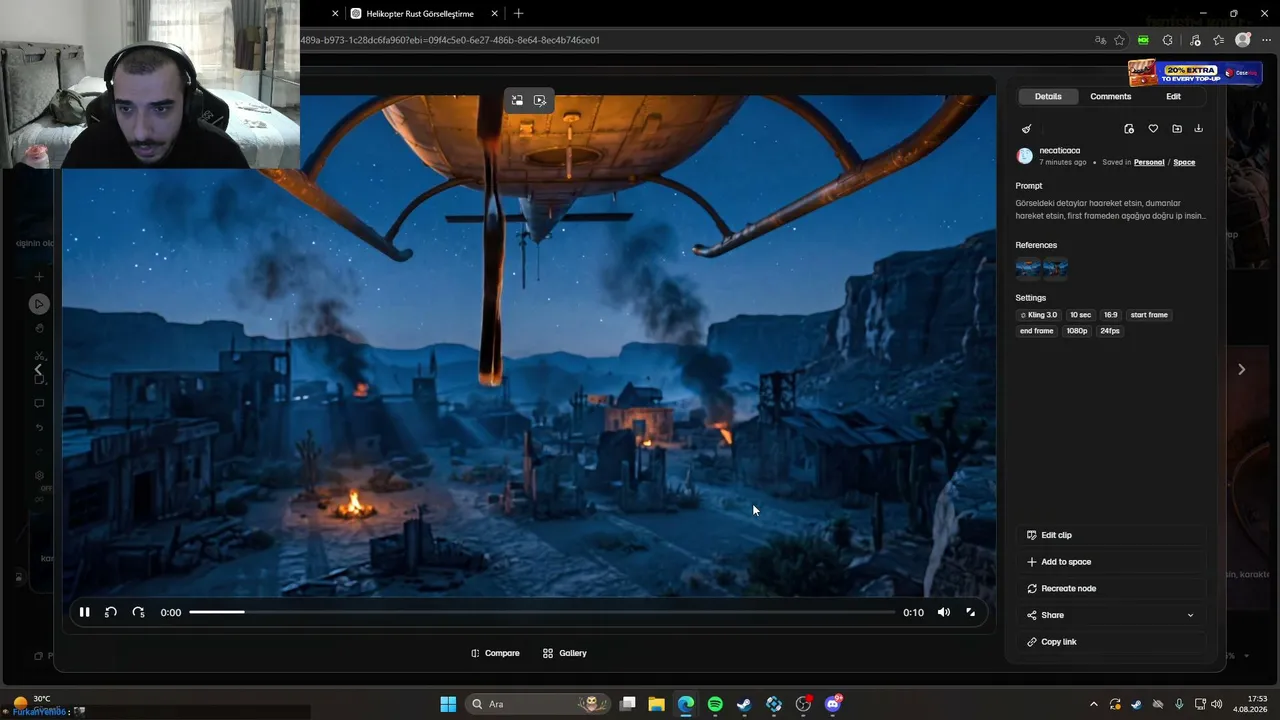
Task: Show hidden system tray icons
Action: pyautogui.click(x=1093, y=704)
